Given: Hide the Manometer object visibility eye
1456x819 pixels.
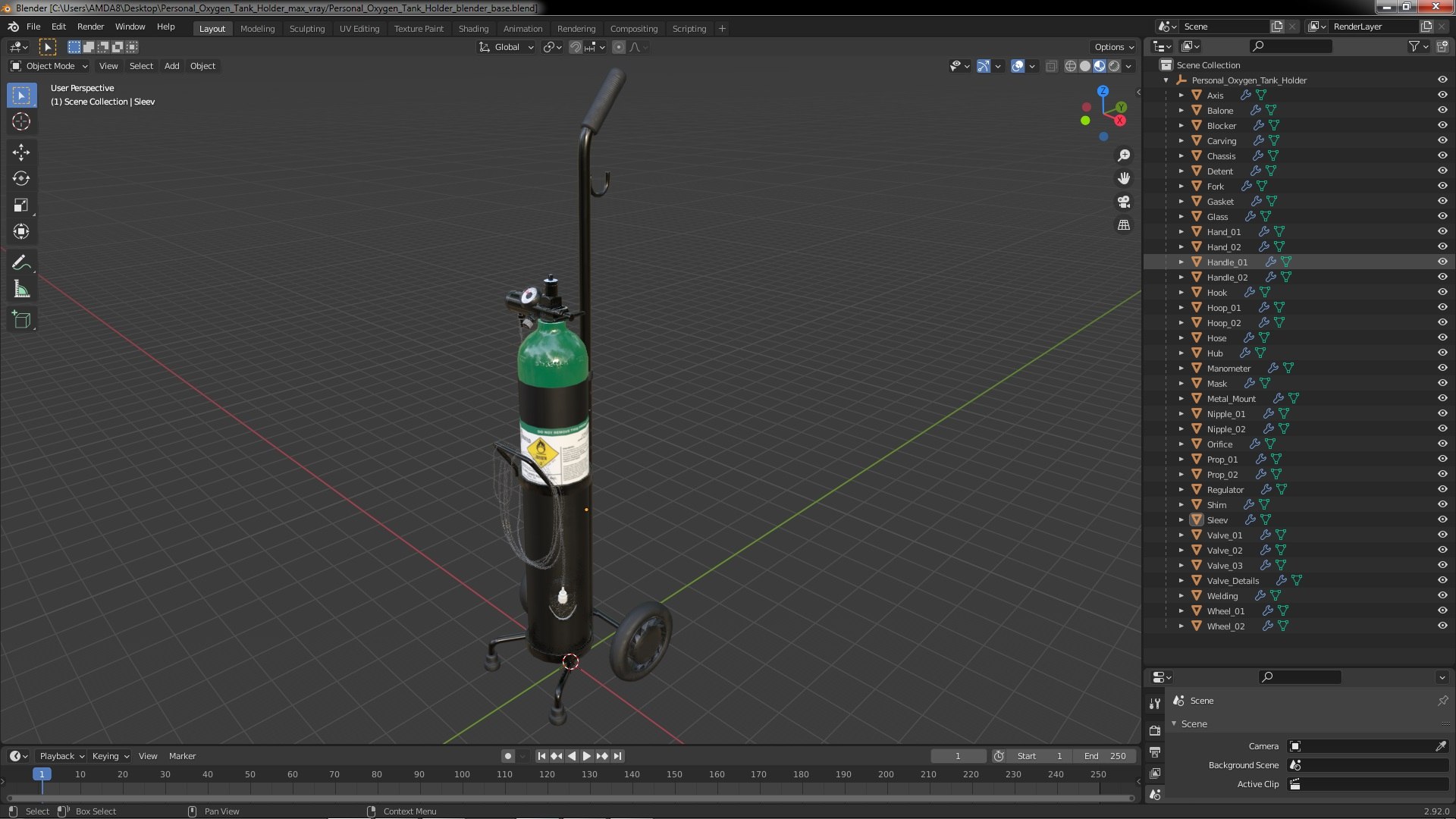Looking at the screenshot, I should [x=1442, y=368].
